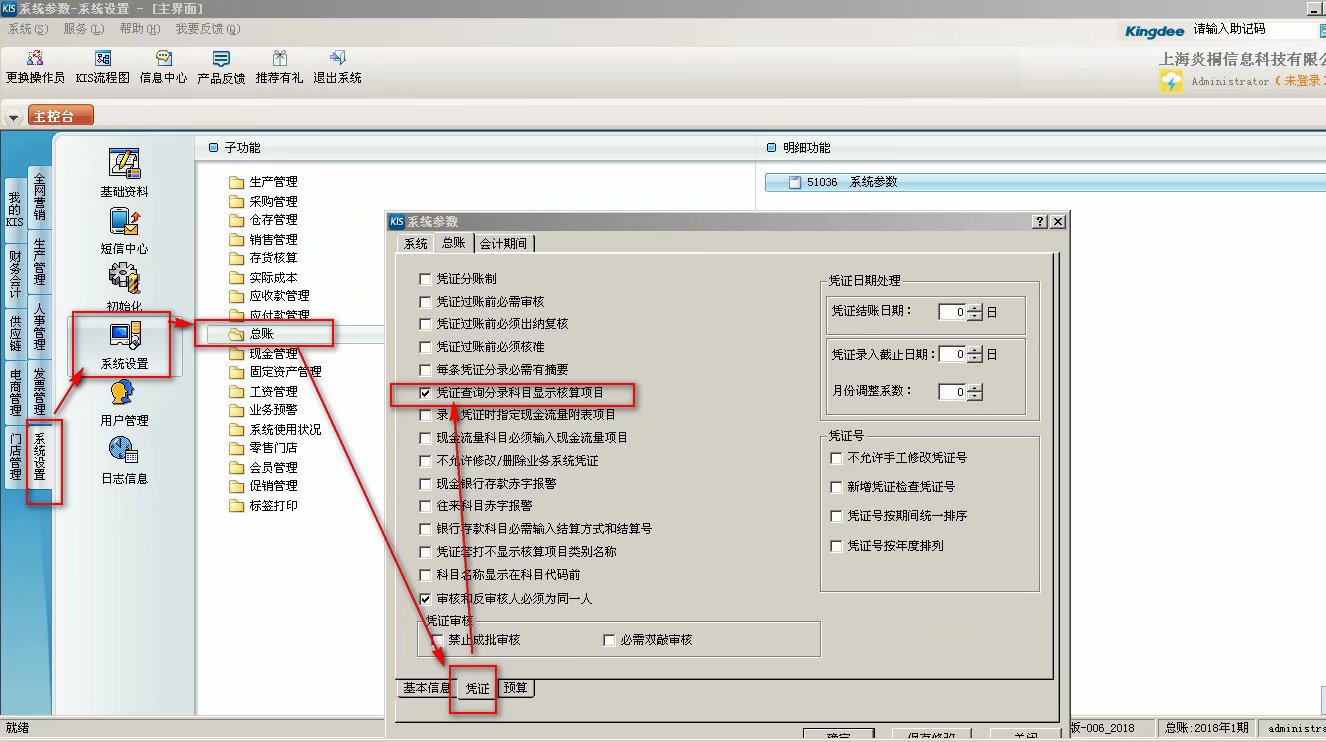Switch to the 预算 bottom tab
The image size is (1326, 742).
point(516,688)
